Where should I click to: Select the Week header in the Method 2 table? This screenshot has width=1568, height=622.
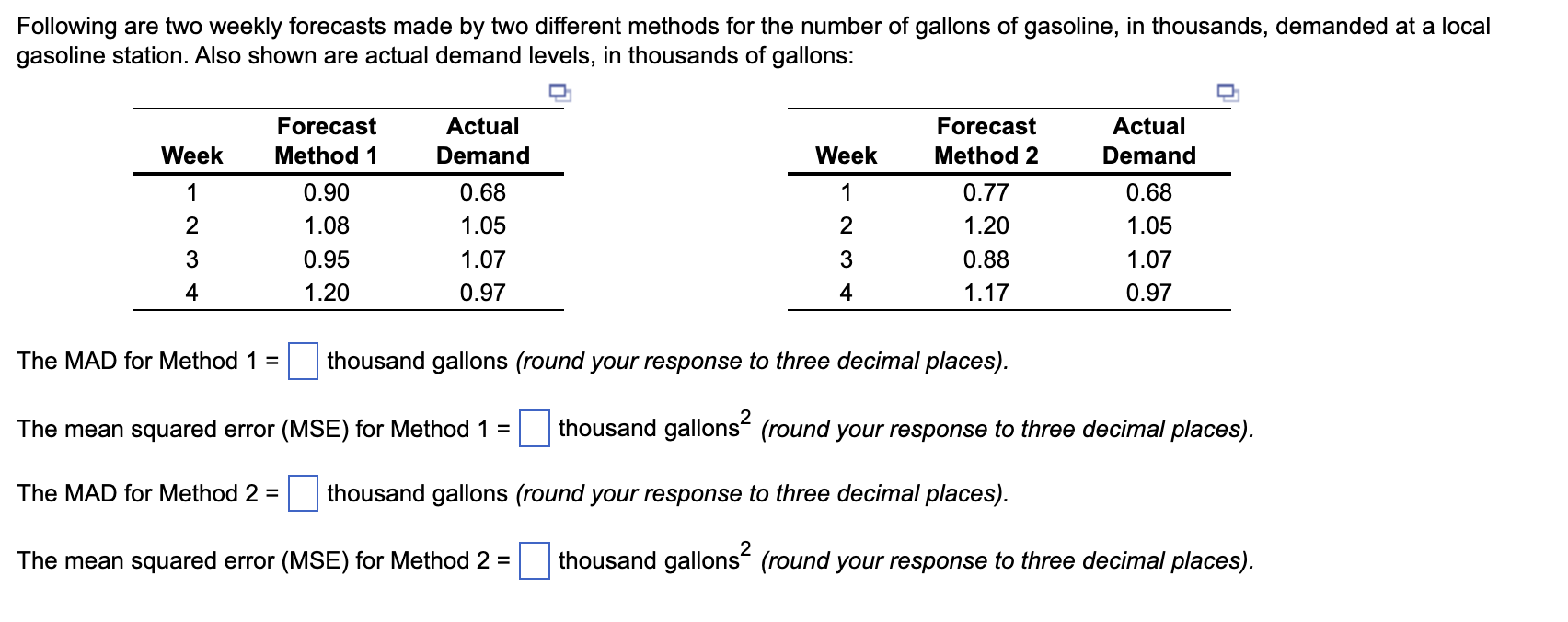[x=847, y=155]
